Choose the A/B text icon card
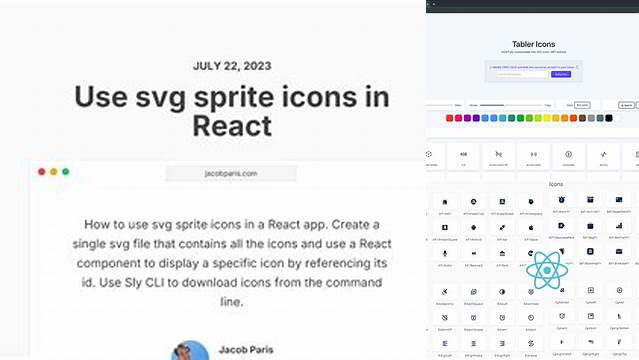Screen dimensions: 639x360 pyautogui.click(x=463, y=156)
